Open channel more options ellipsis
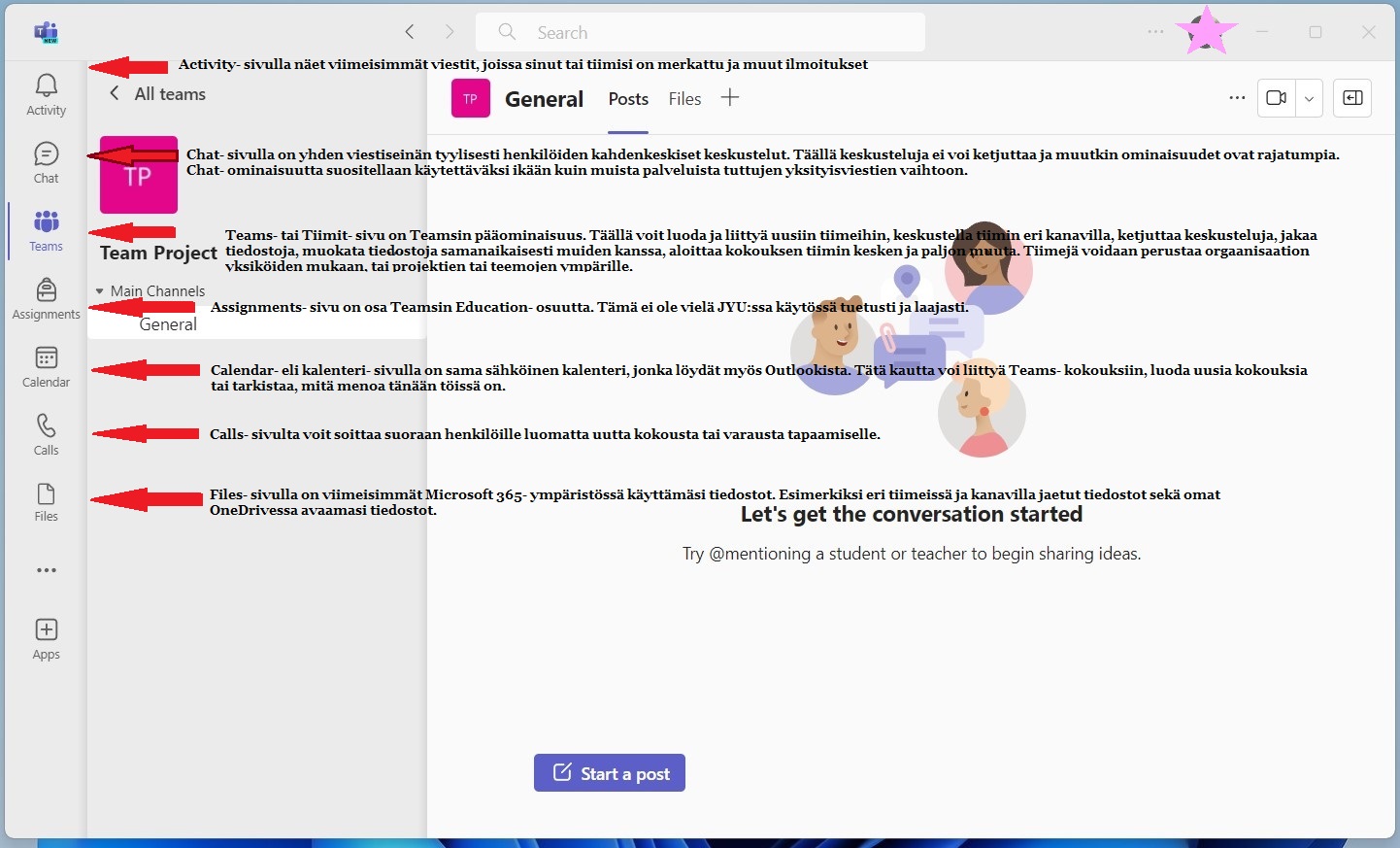The image size is (1400, 848). (x=1237, y=98)
